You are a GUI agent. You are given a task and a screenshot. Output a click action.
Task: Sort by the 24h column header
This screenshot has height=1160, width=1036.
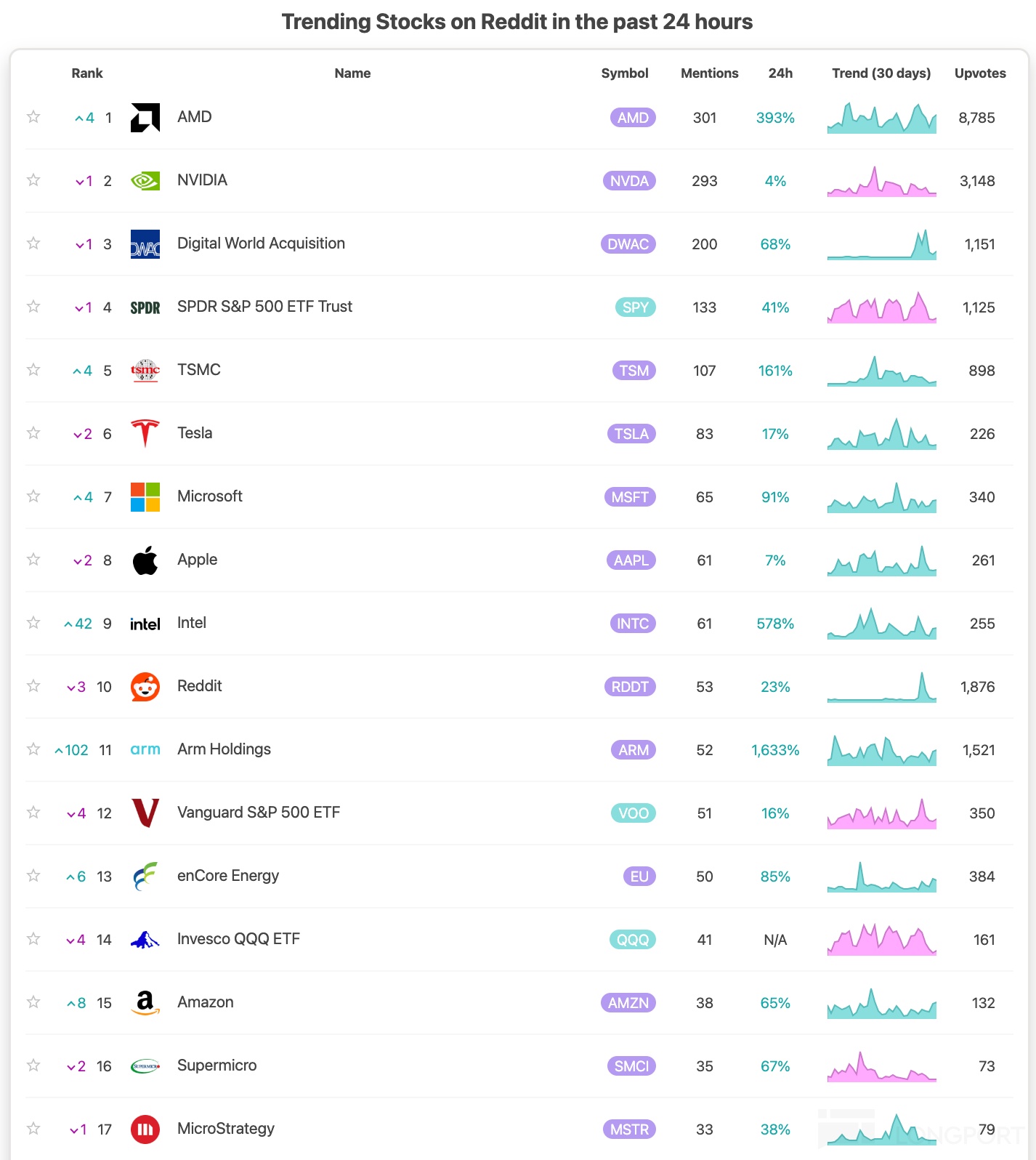(780, 73)
